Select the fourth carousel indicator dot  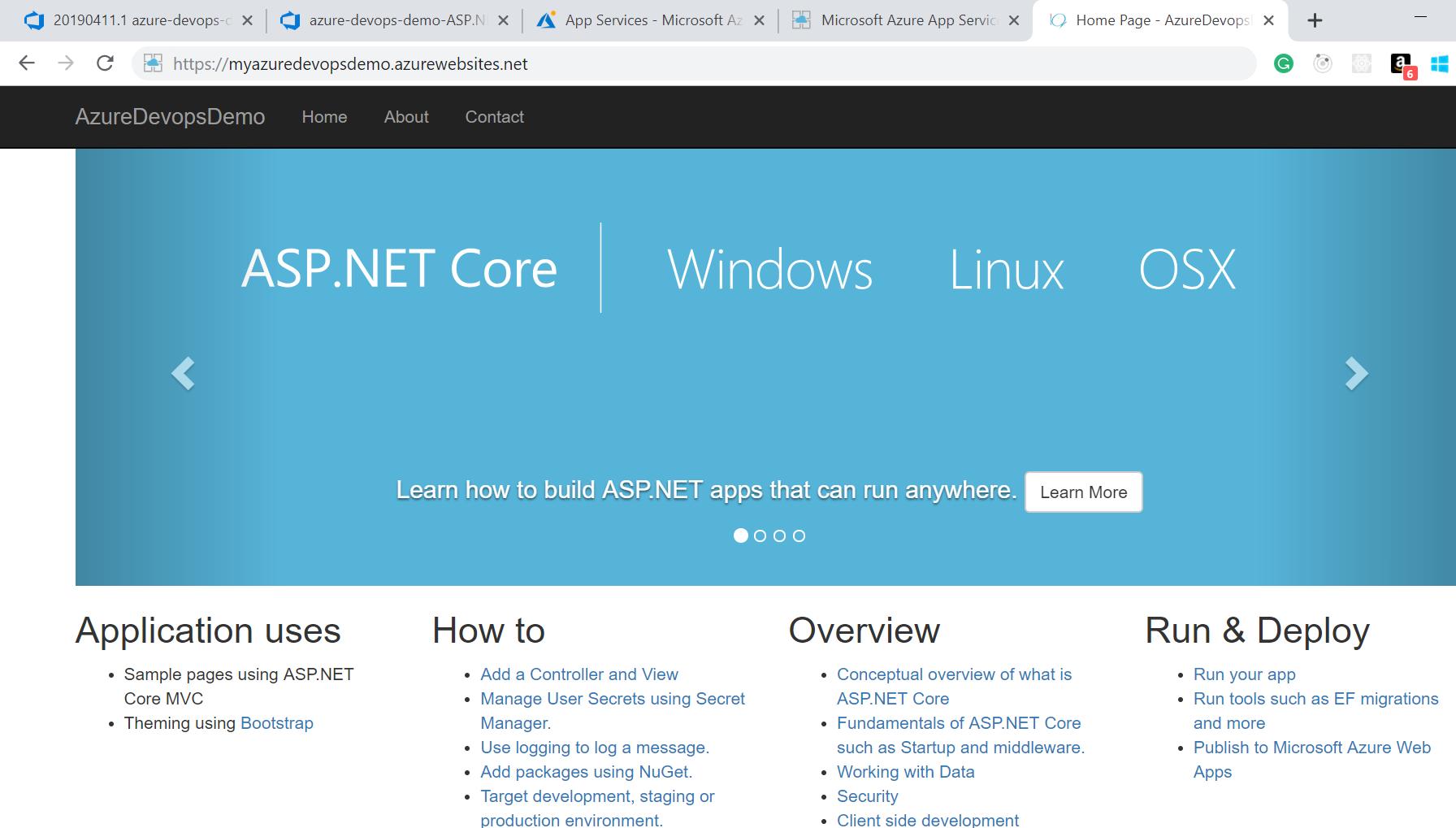(x=799, y=536)
